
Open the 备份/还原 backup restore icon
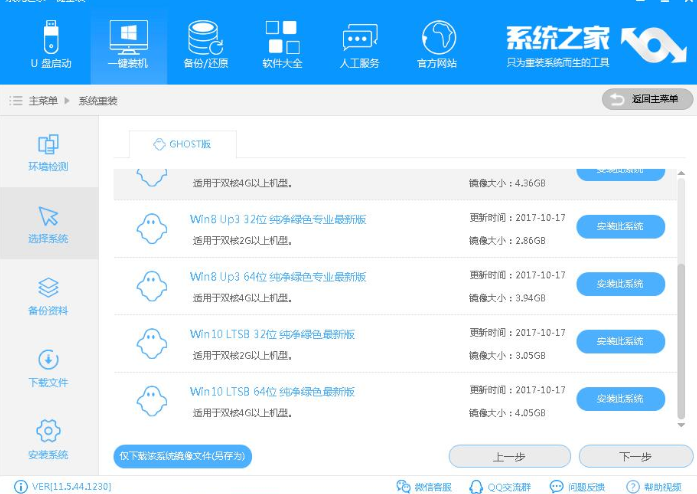pos(205,44)
